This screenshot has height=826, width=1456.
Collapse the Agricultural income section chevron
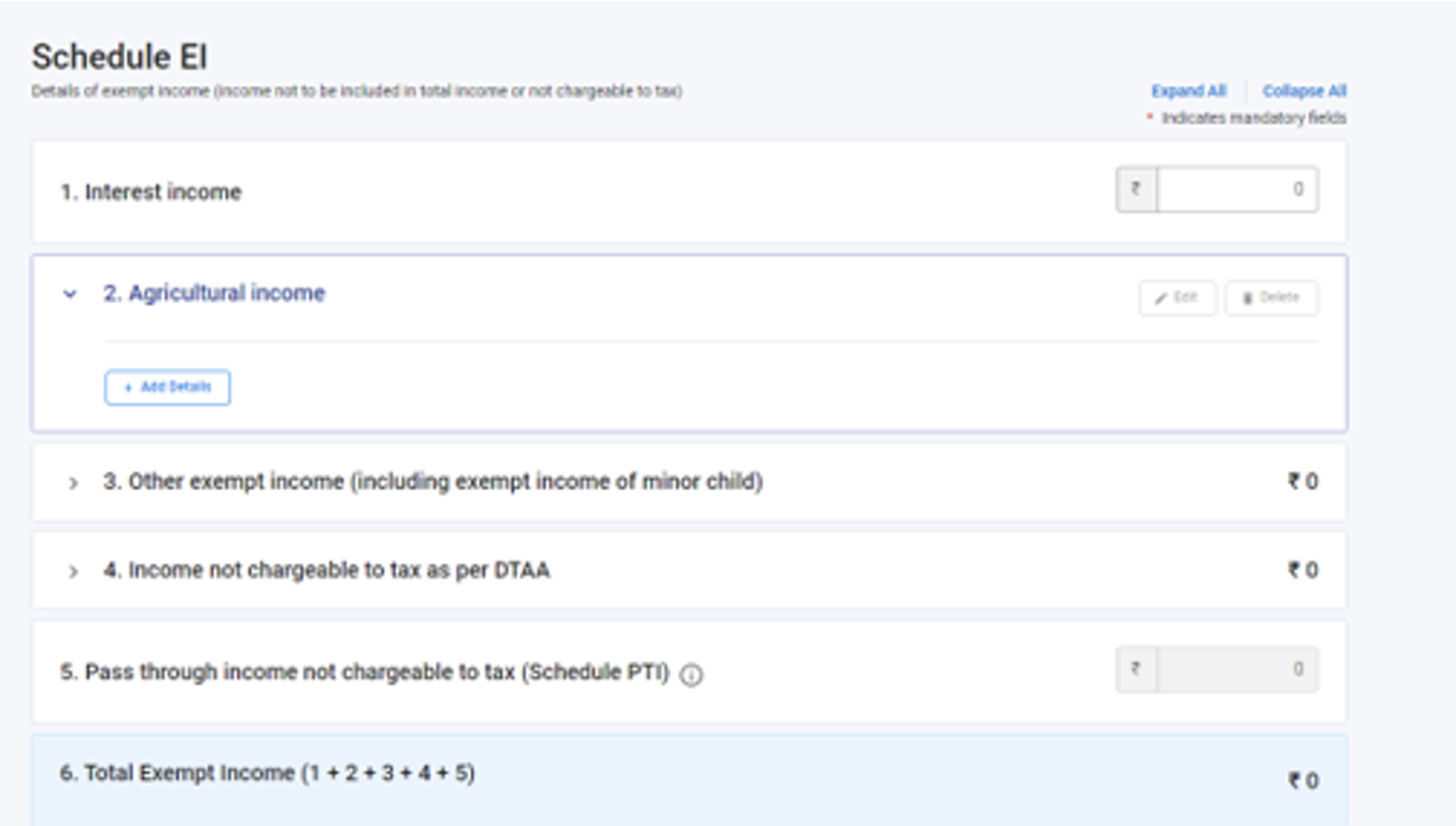[x=70, y=293]
